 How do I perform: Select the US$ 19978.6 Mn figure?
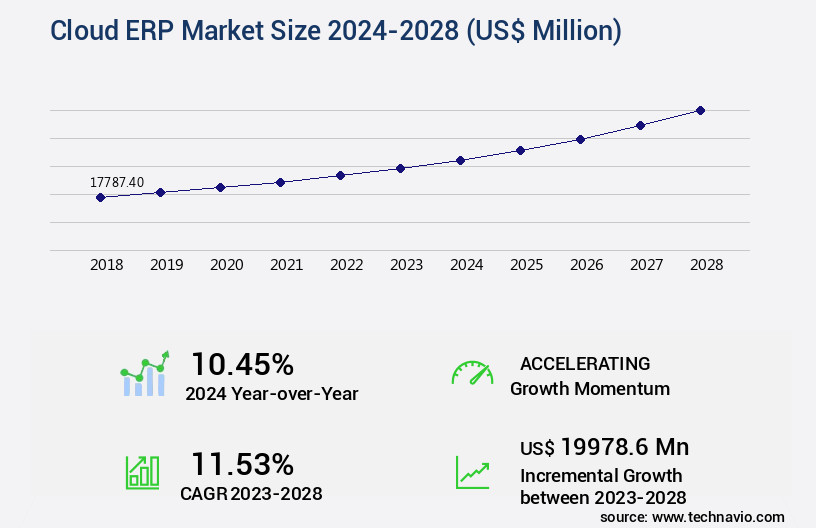coord(604,446)
